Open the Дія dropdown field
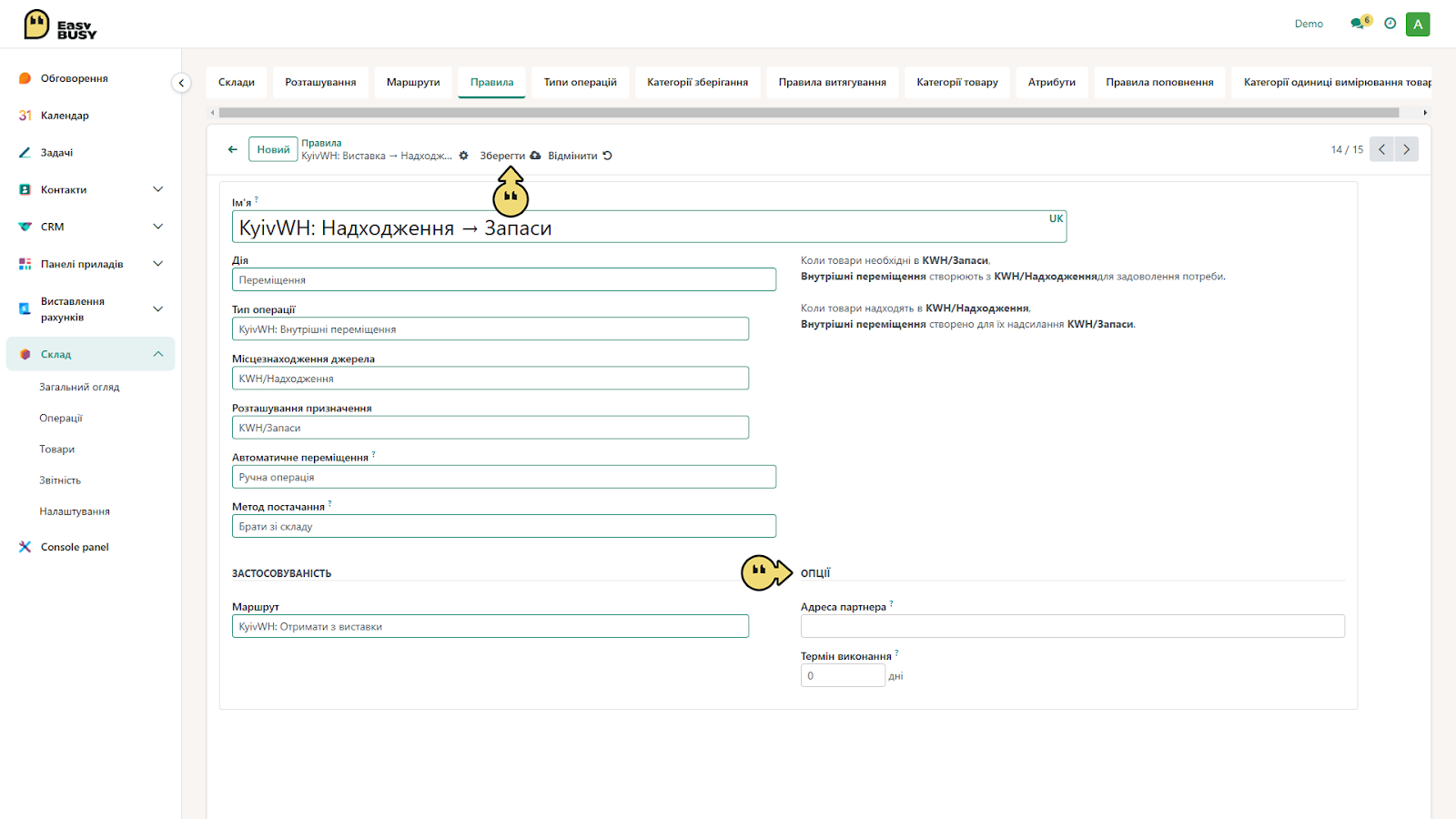Image resolution: width=1456 pixels, height=819 pixels. tap(504, 279)
